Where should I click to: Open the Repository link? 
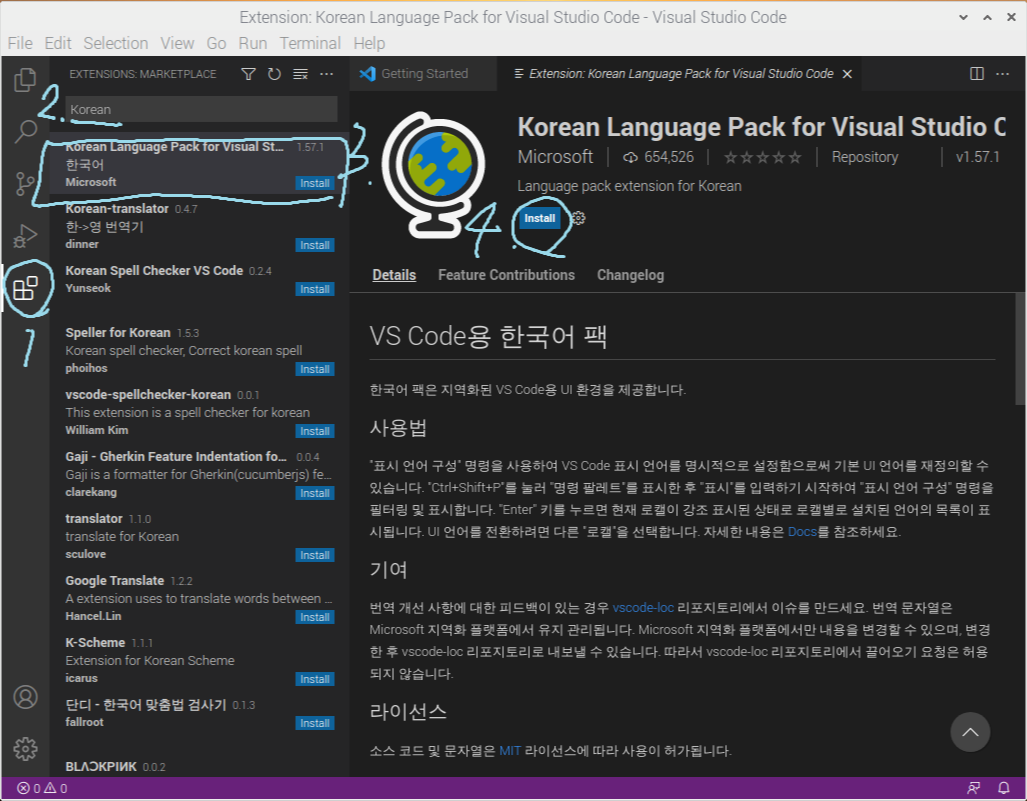click(x=865, y=157)
